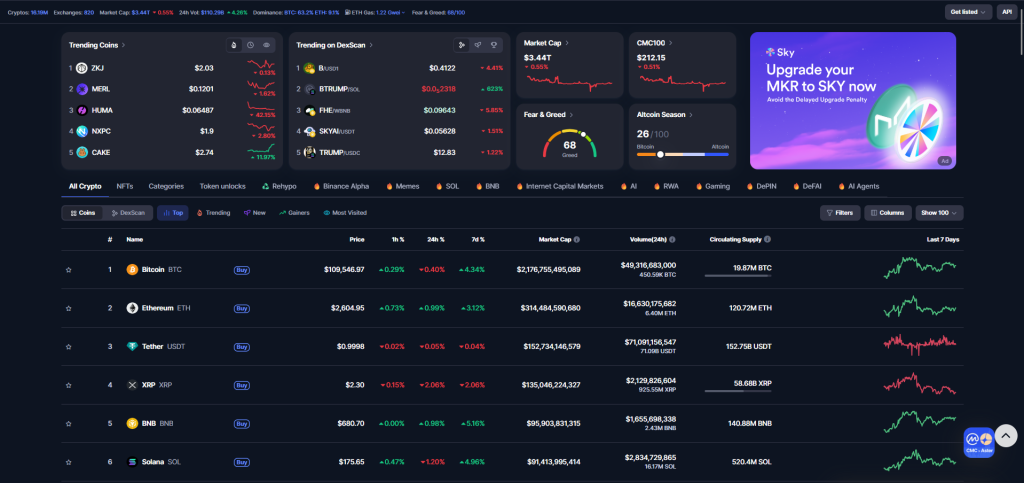The width and height of the screenshot is (1024, 483).
Task: Add XRP to watchlist with star
Action: point(69,385)
